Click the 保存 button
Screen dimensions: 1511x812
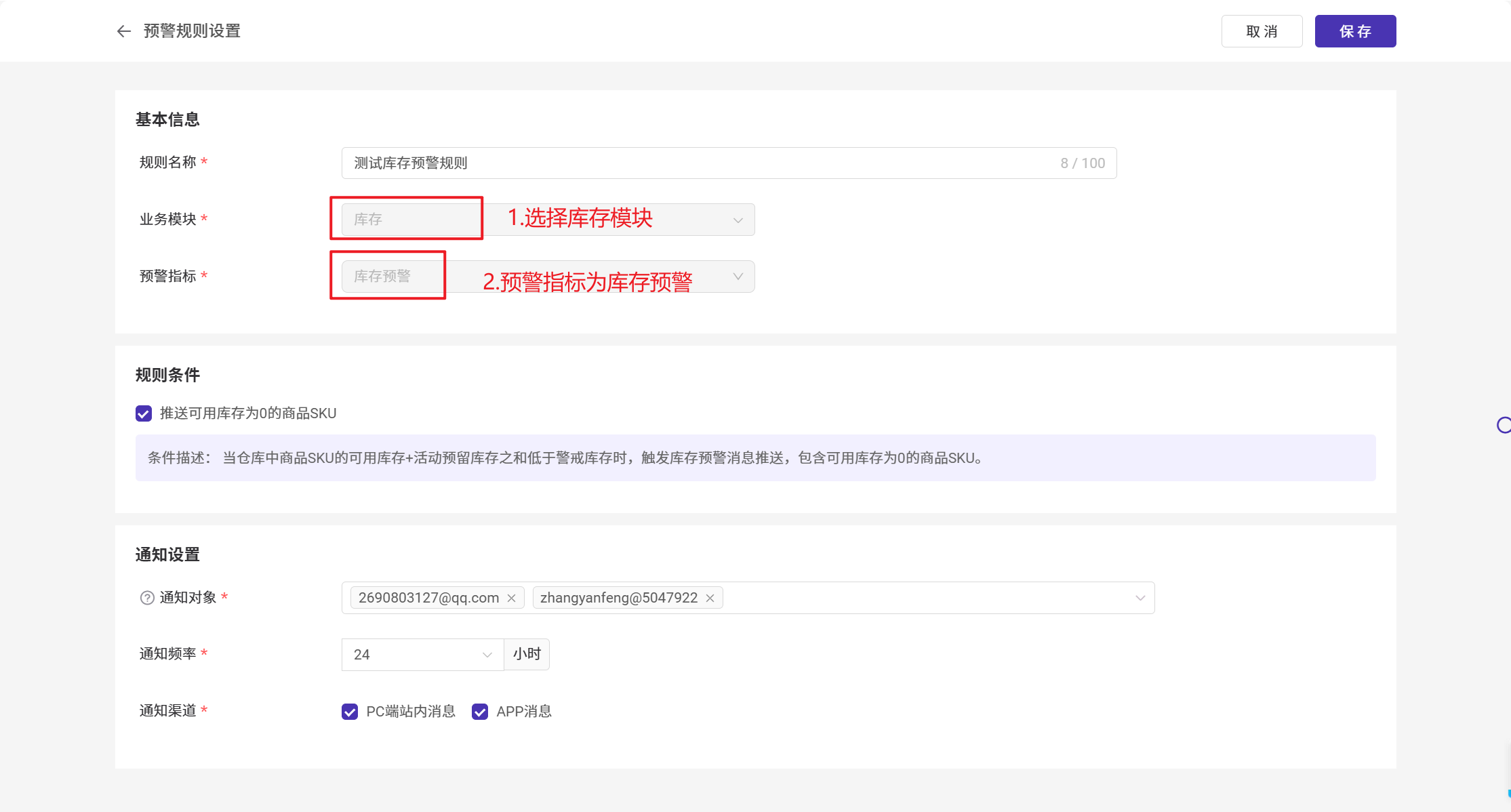click(x=1355, y=31)
